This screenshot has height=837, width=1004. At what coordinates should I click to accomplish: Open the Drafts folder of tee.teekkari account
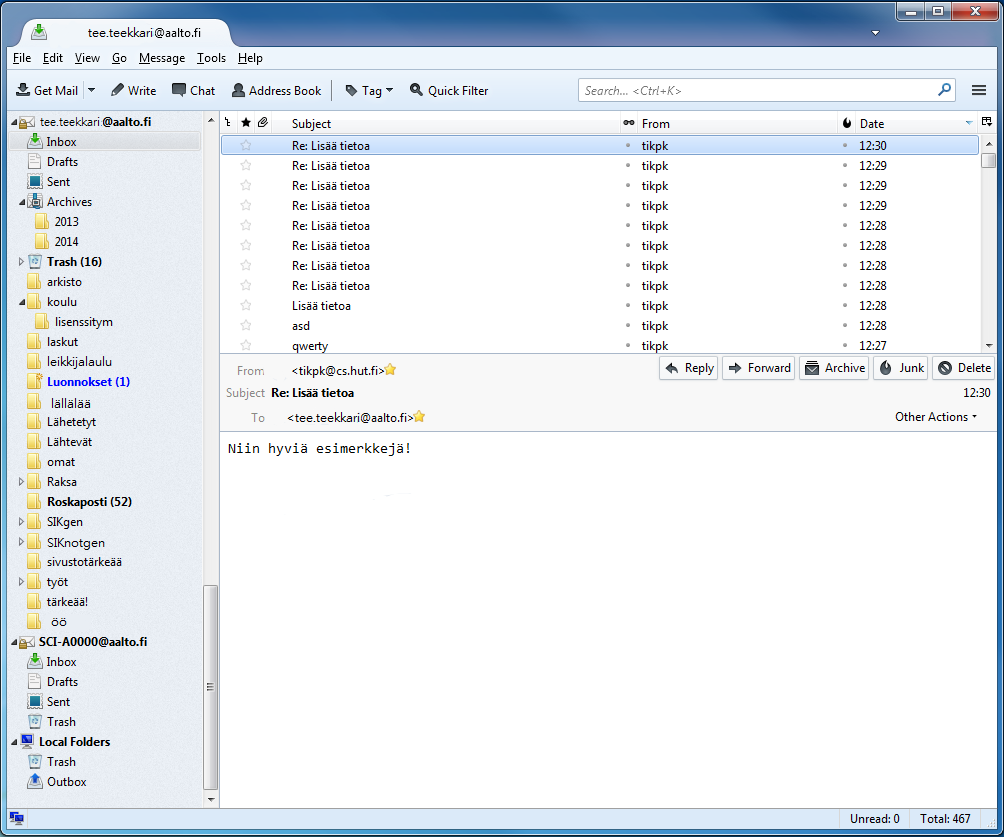coord(62,162)
